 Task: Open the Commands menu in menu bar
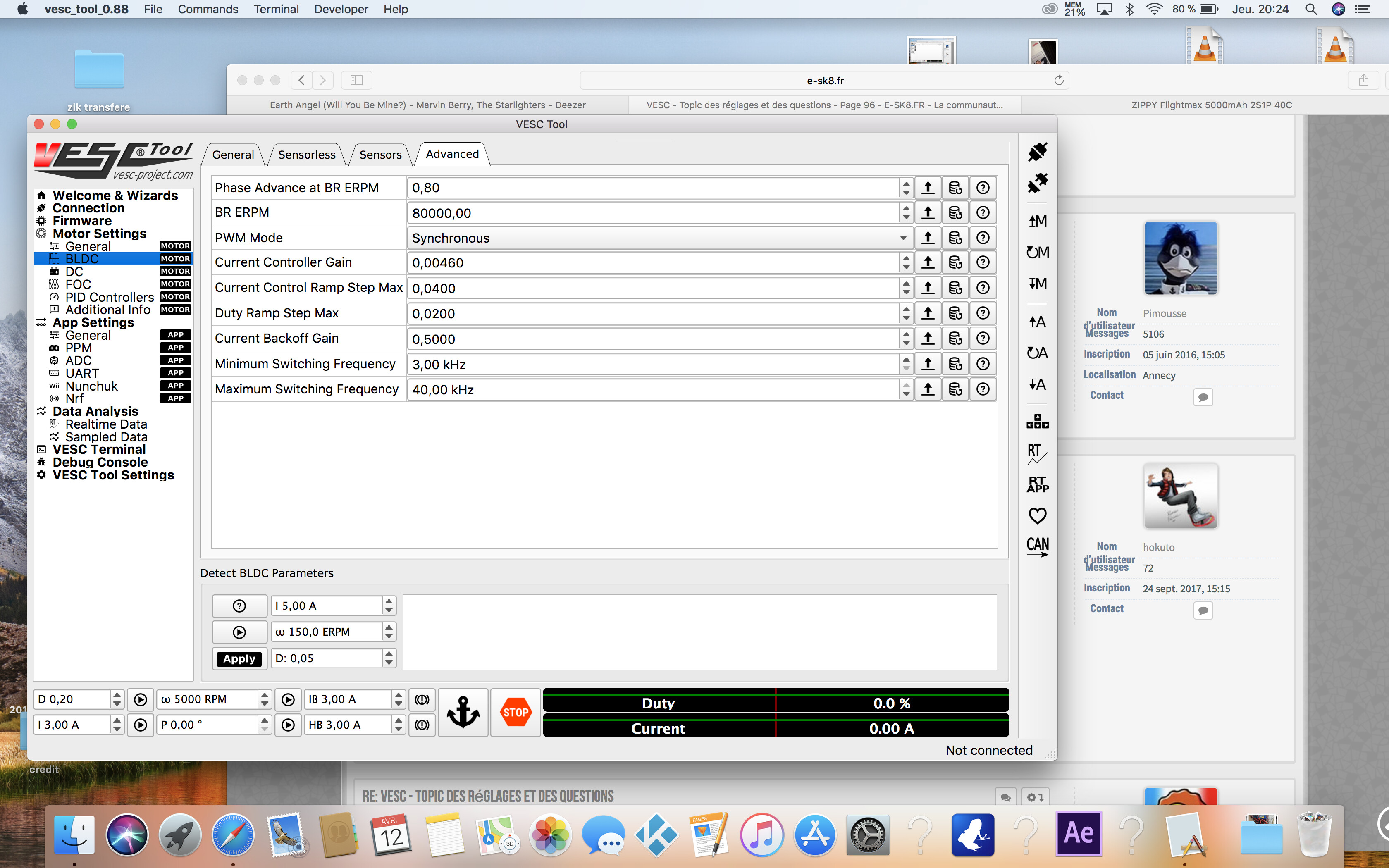(x=208, y=9)
